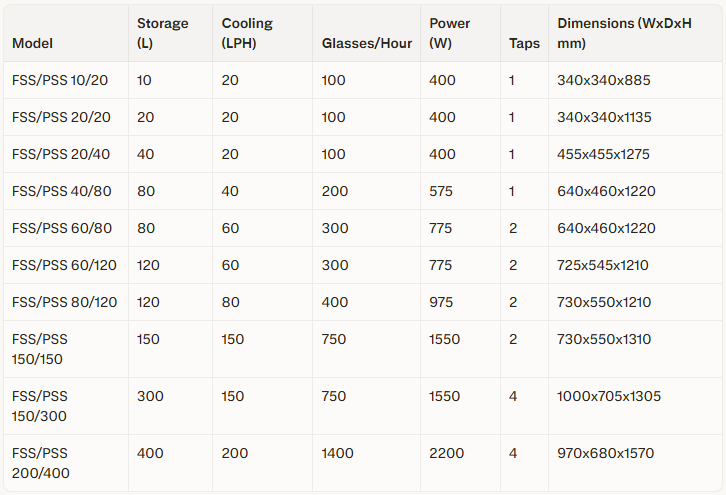Image resolution: width=726 pixels, height=495 pixels.
Task: Select the FSS/PSS 10/20 model cell
Action: (62, 80)
